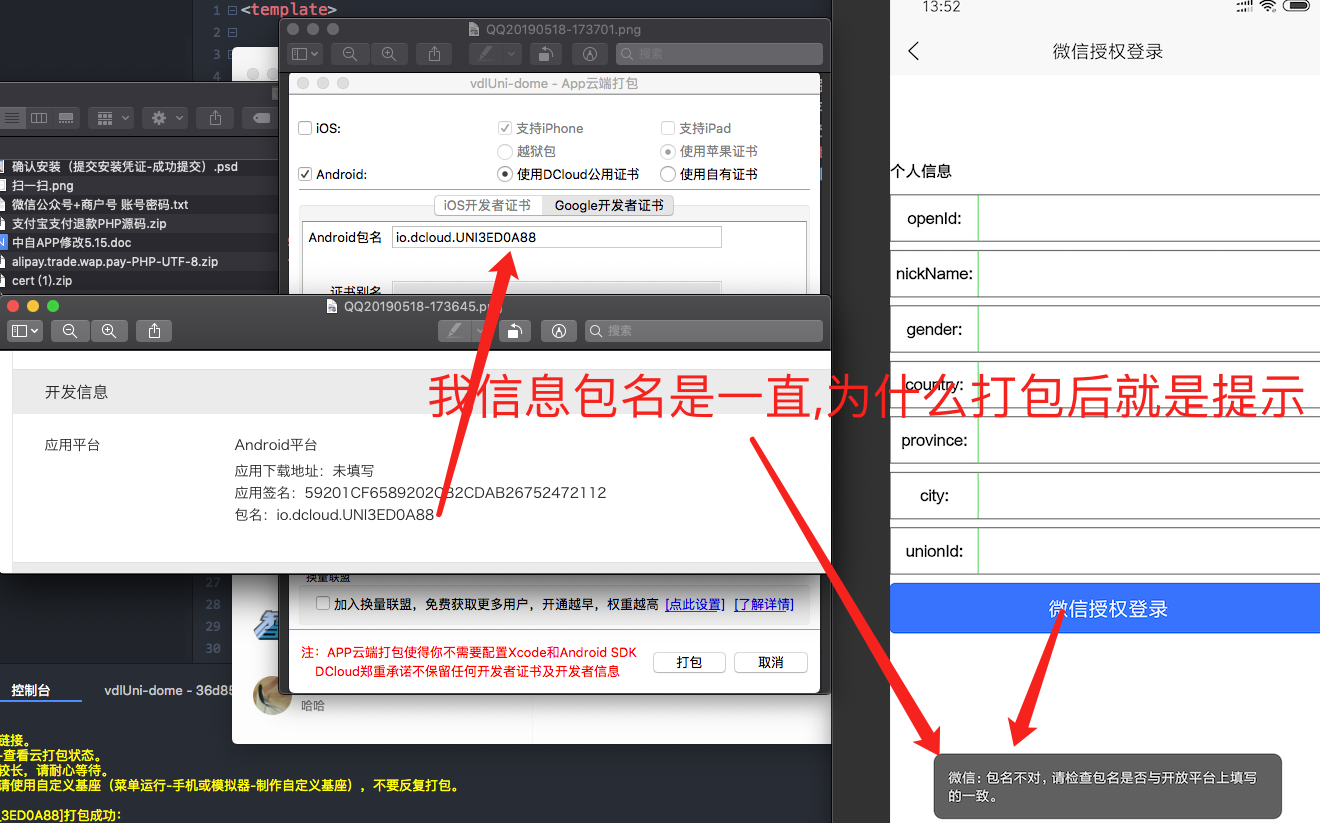Tap the Wi-Fi icon in phone status bar

coord(1268,6)
